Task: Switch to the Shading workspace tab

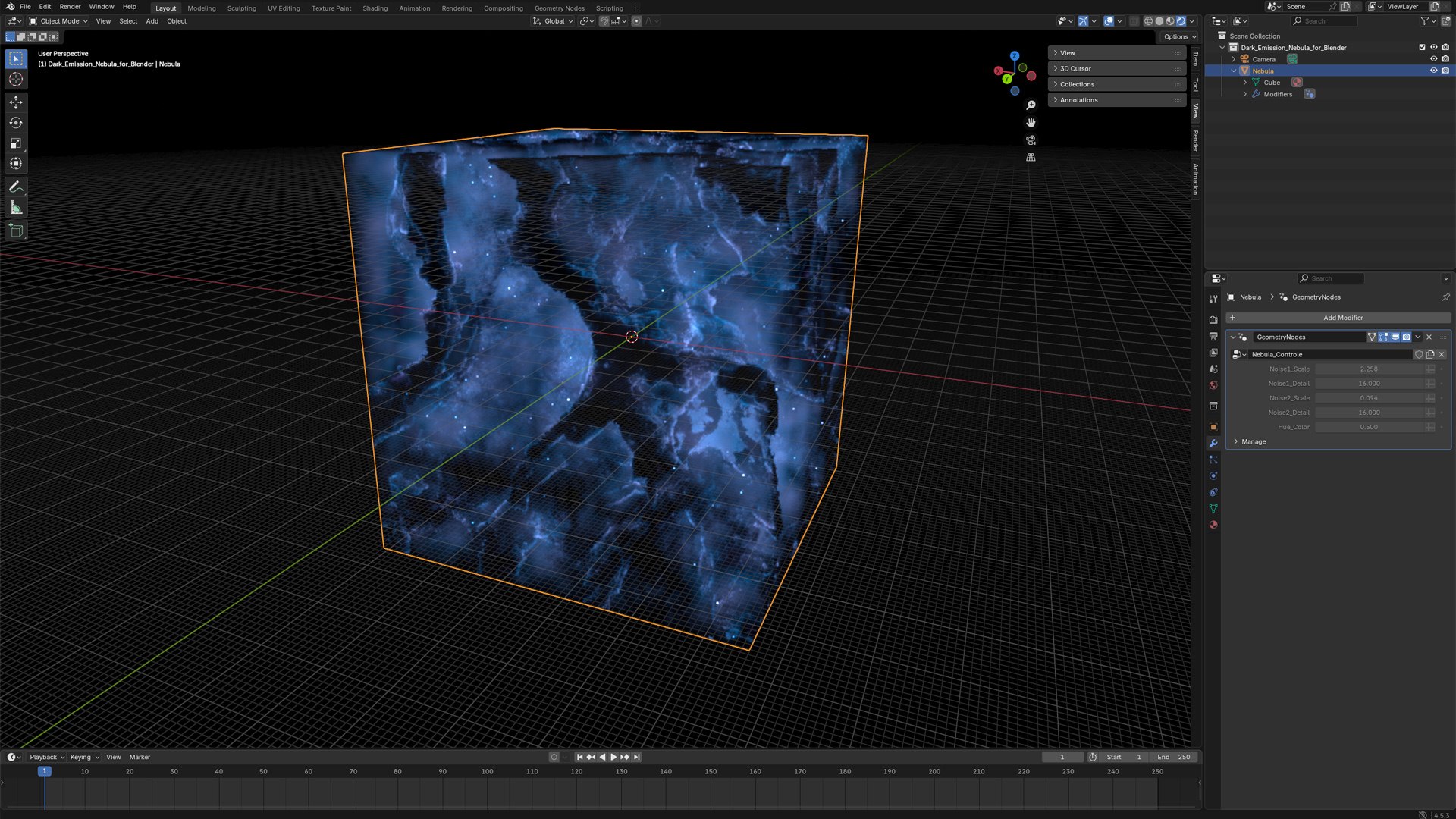Action: pos(375,8)
